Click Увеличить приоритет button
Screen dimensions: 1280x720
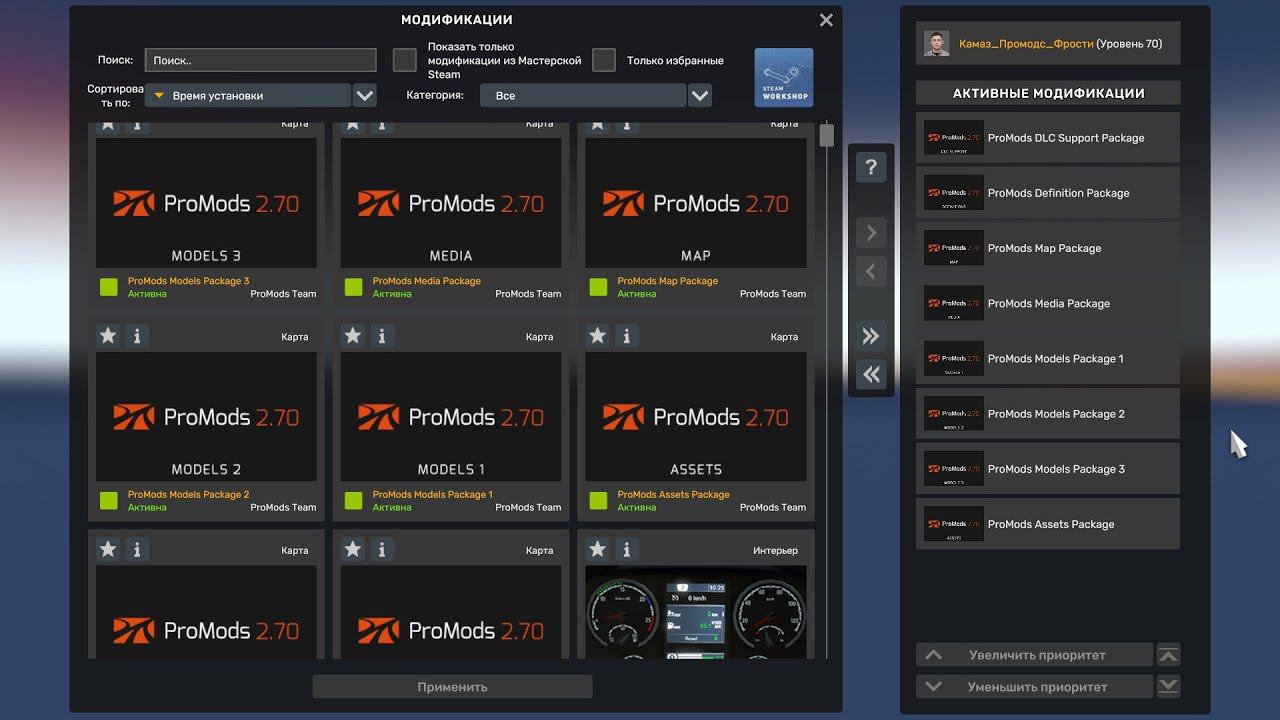[x=1035, y=655]
